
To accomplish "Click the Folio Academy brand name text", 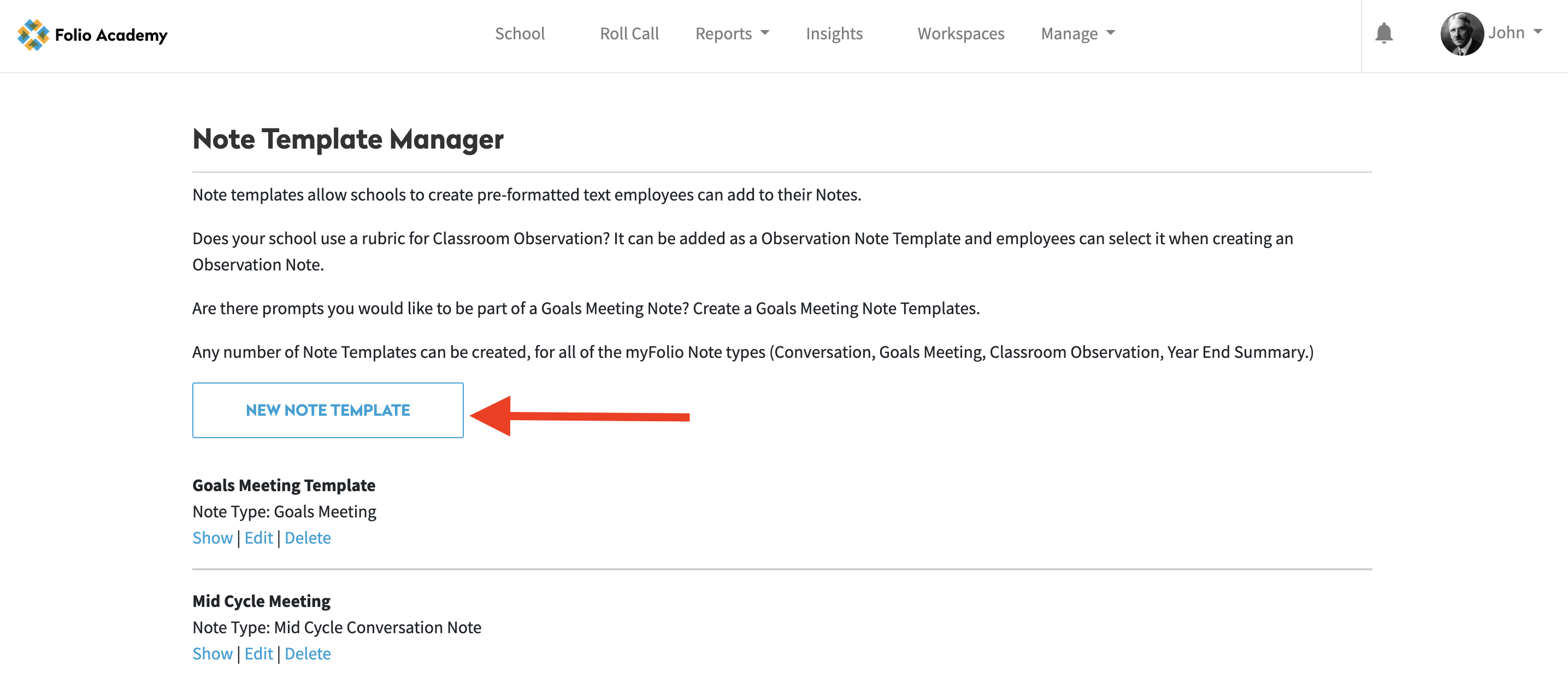I will pos(111,36).
